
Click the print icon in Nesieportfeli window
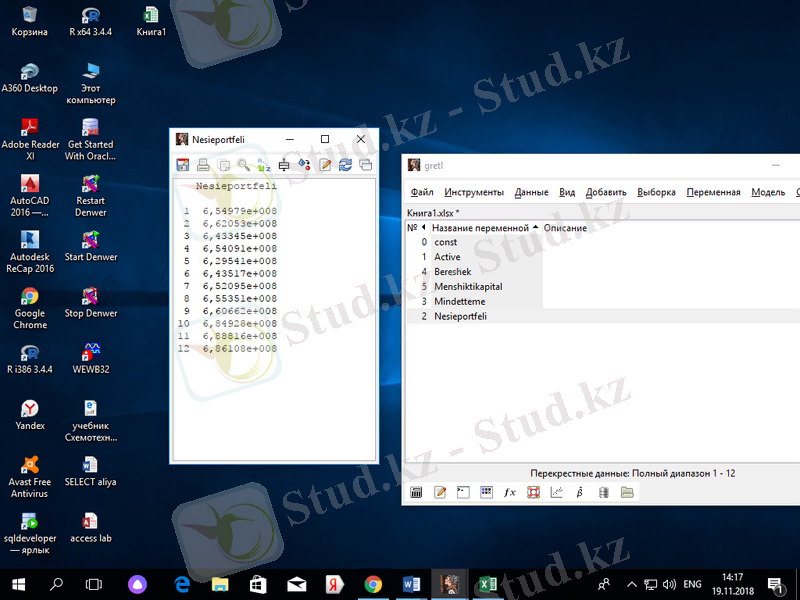coord(203,165)
